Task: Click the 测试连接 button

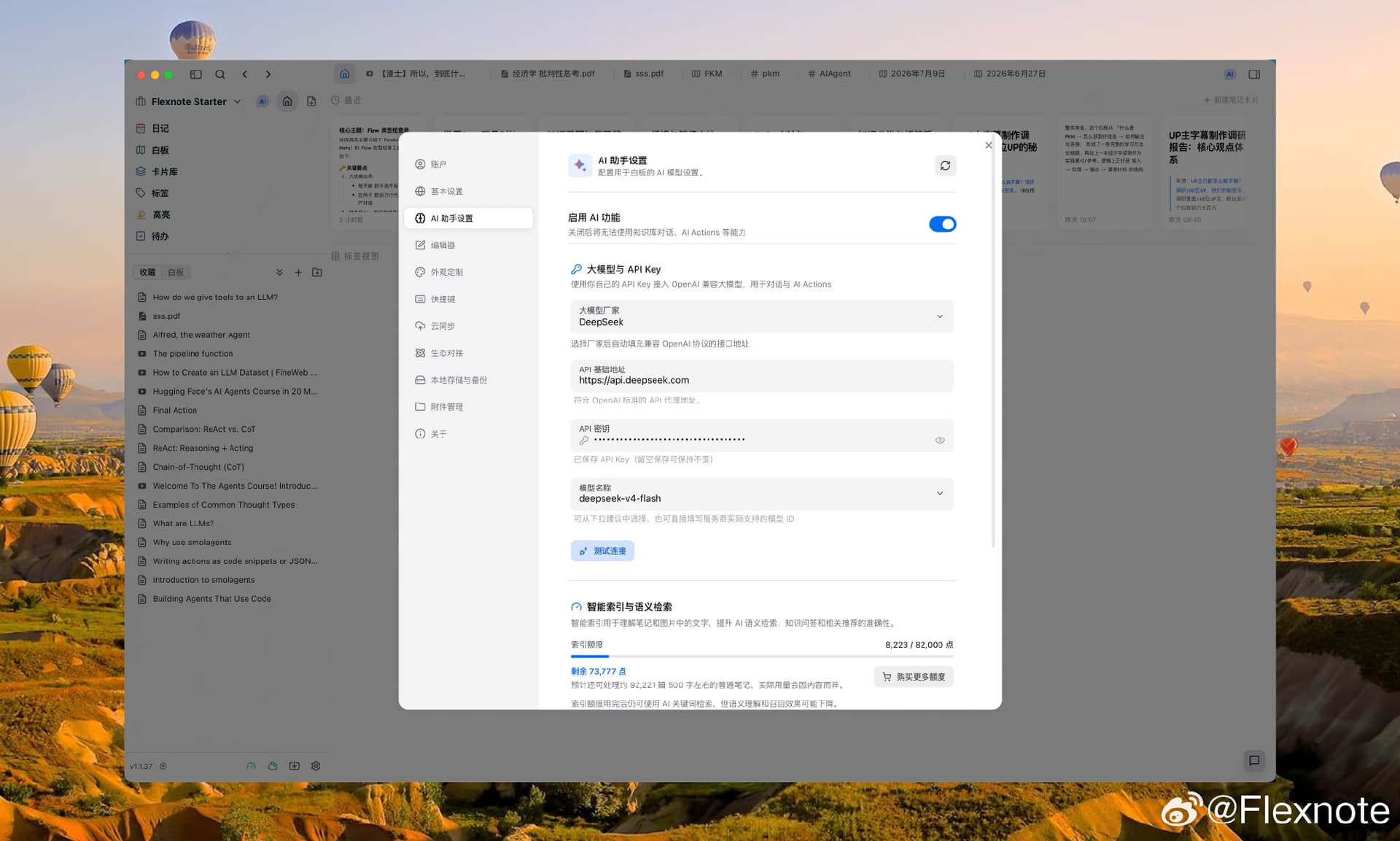Action: pyautogui.click(x=602, y=551)
